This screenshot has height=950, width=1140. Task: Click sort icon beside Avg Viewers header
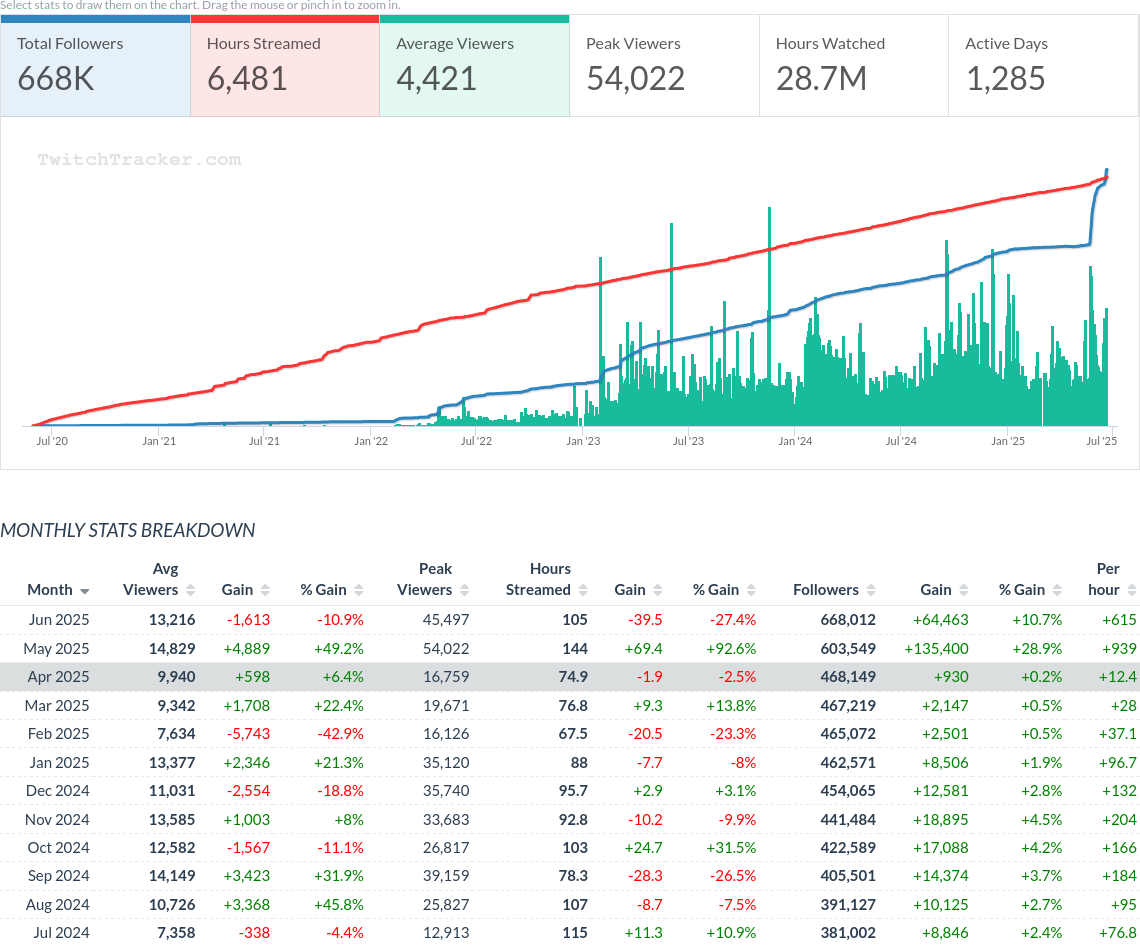[190, 590]
